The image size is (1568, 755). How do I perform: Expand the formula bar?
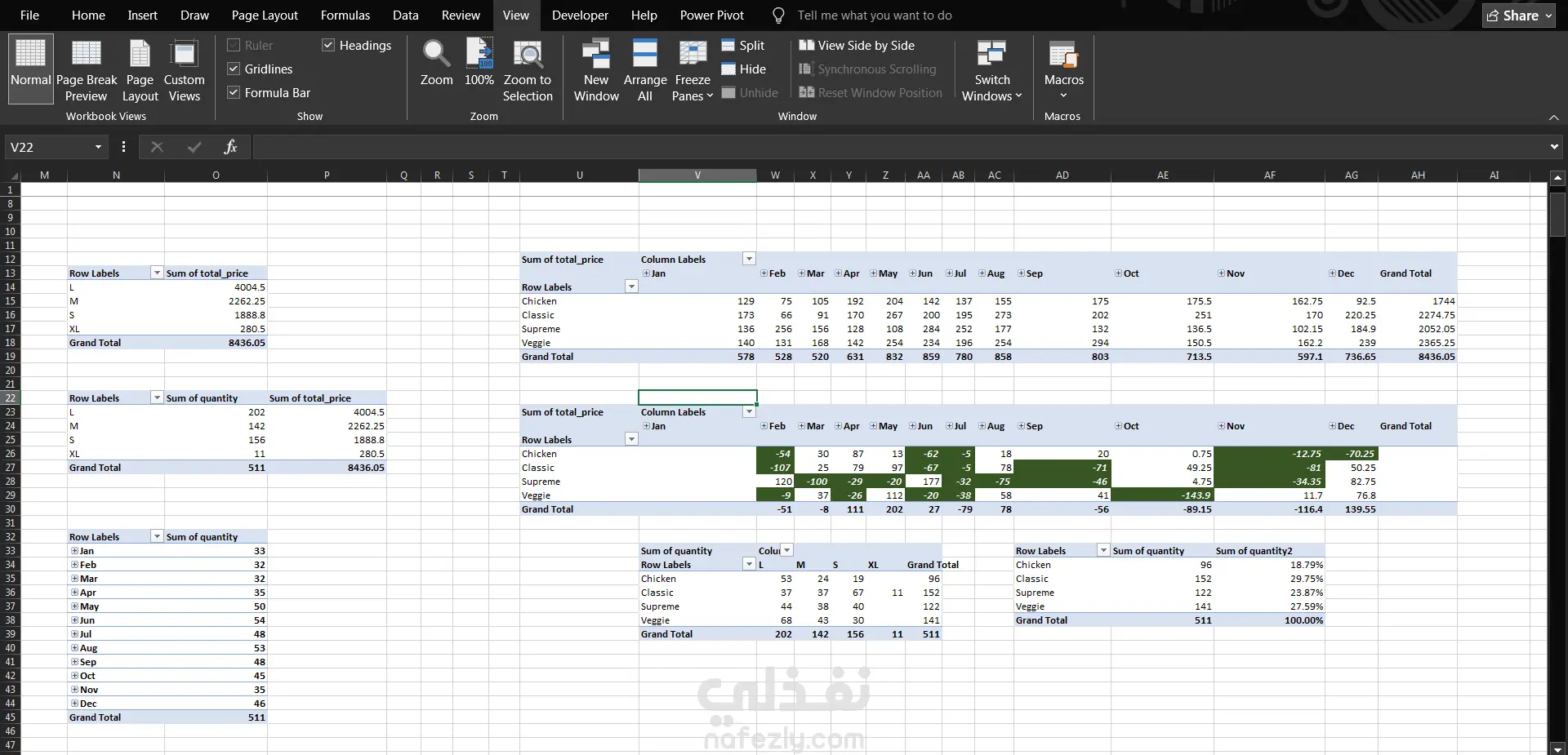pos(1554,147)
